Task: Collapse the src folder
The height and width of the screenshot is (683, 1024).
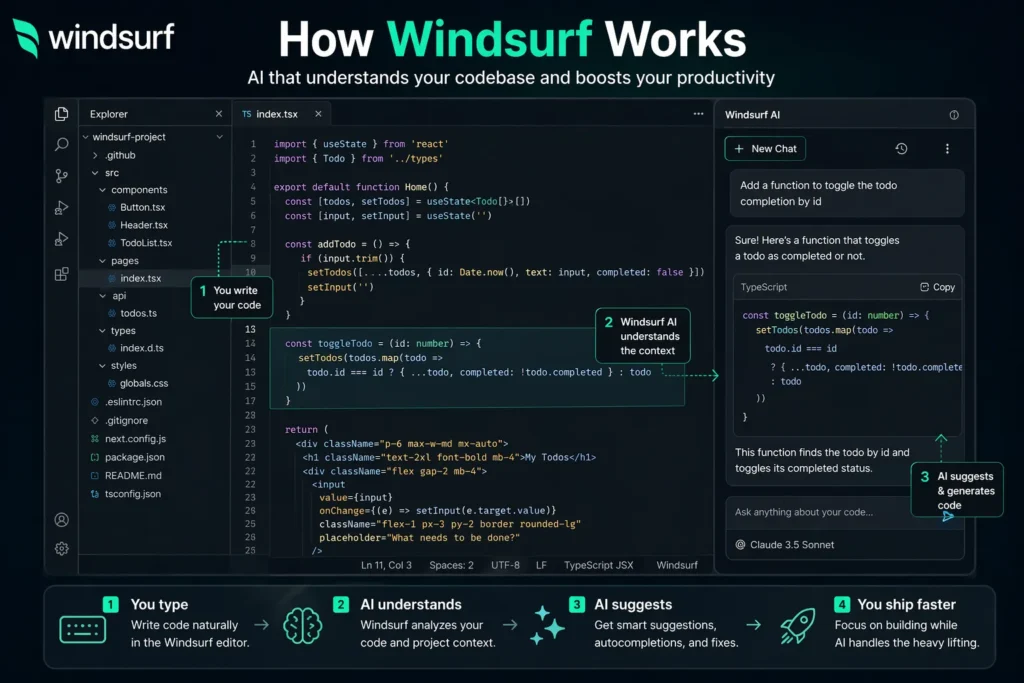Action: tap(95, 173)
